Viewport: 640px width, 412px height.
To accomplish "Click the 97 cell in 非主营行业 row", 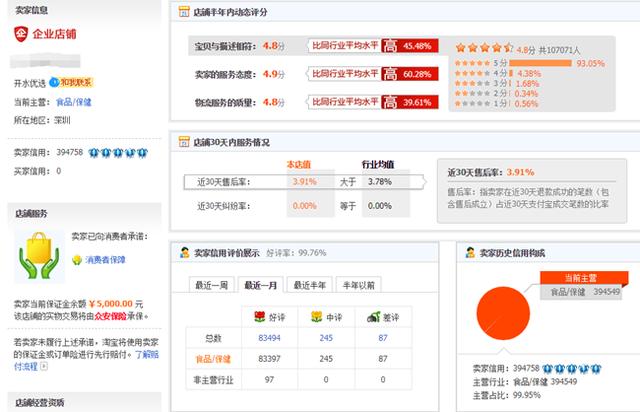I will click(x=269, y=380).
